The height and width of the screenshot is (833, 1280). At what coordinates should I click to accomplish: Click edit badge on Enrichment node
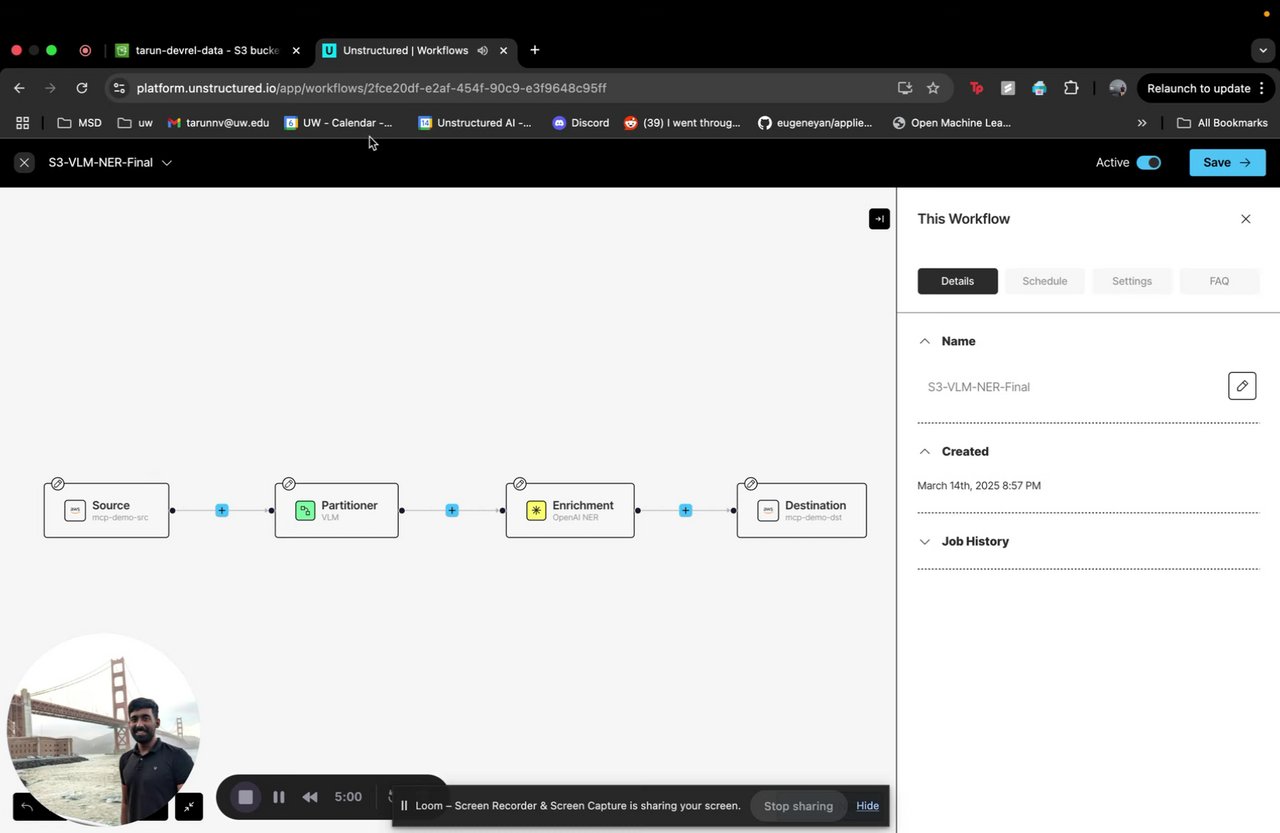click(520, 484)
